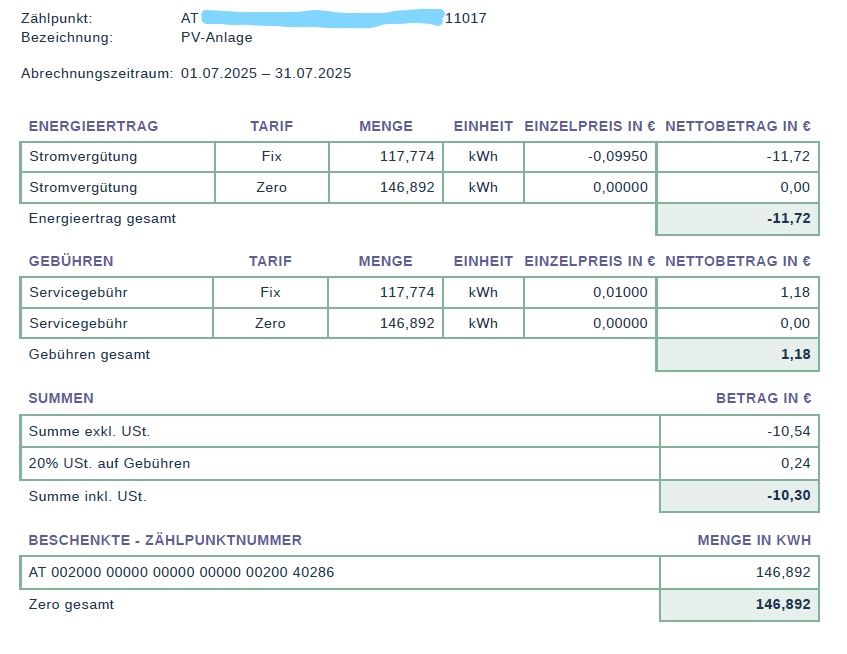Click the Abrechnungszeitraum date range 01.07.2025 – 31.07.2025
This screenshot has width=847, height=654.
click(x=266, y=73)
